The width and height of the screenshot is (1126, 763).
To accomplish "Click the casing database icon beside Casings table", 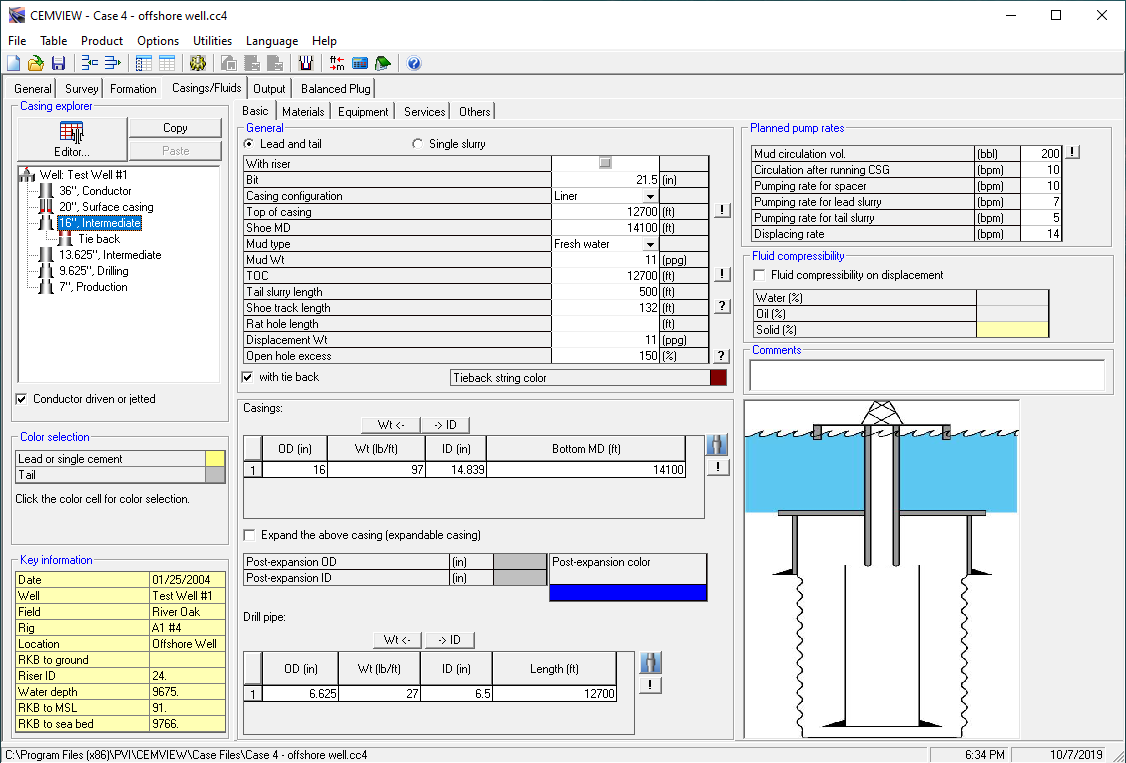I will (x=716, y=445).
